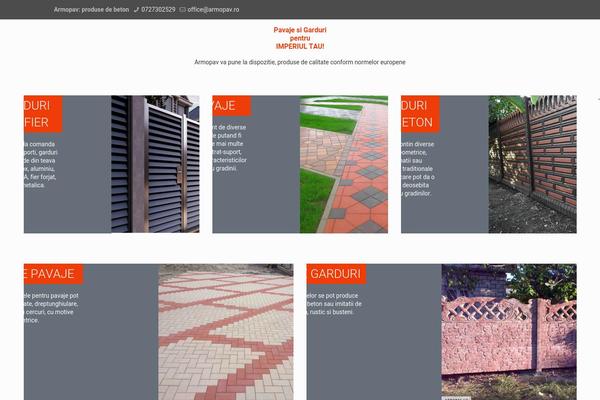Open the office@armopav.ro email link
600x400 pixels.
(x=213, y=10)
